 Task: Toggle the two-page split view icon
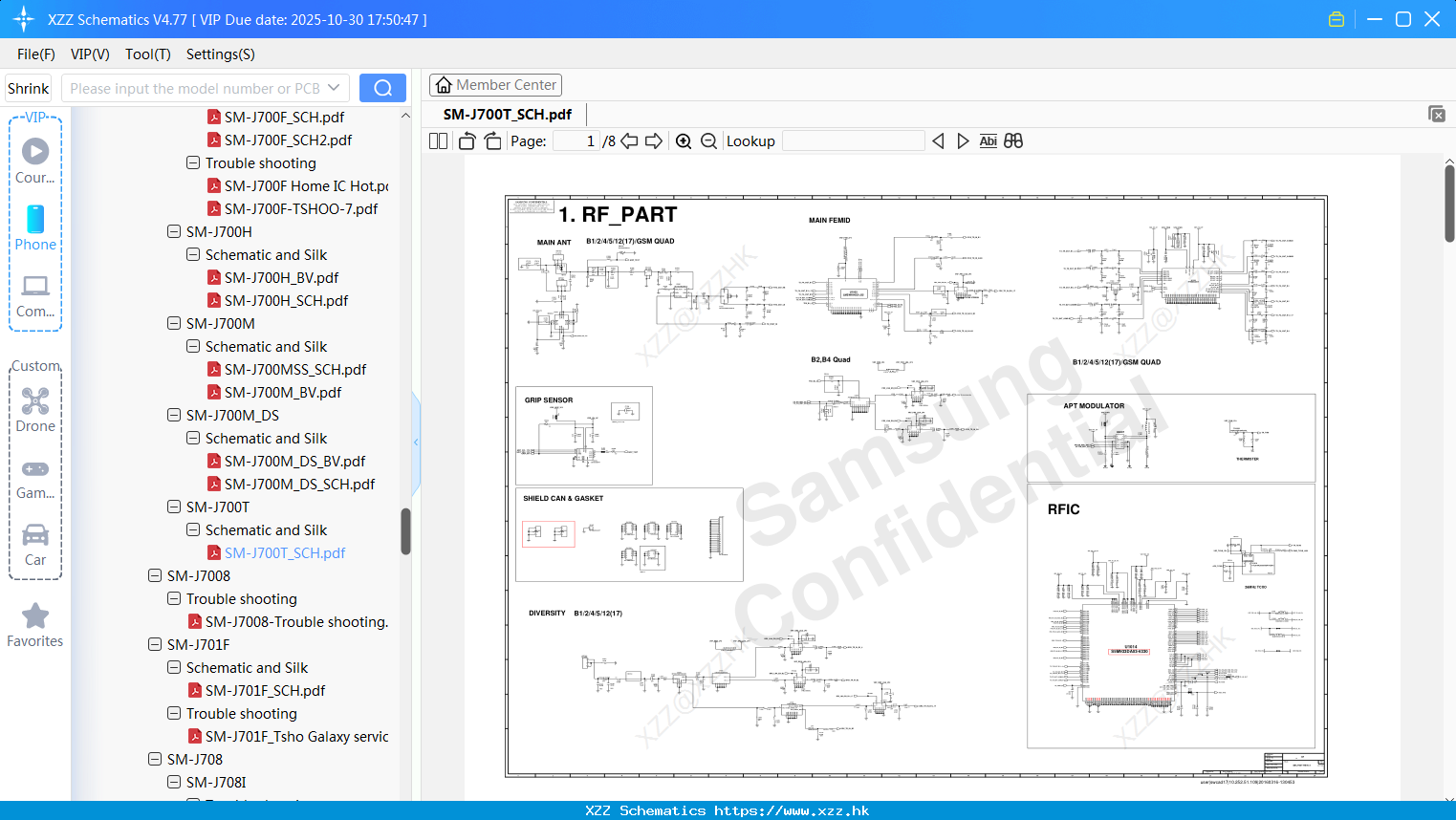pyautogui.click(x=438, y=141)
